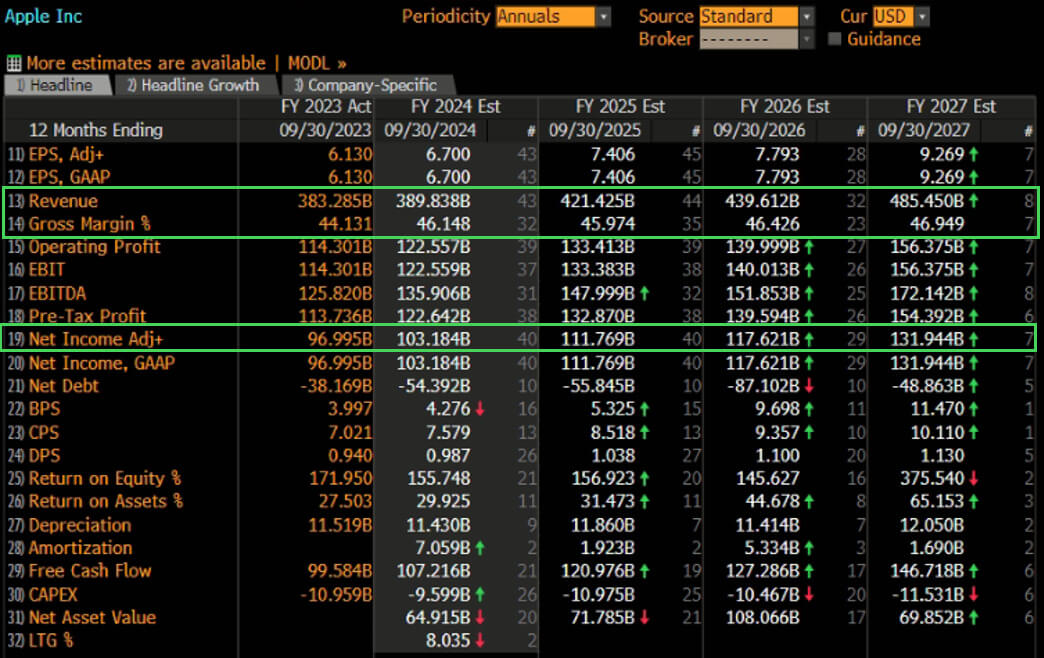Click the FY 2027 Est column header
Screen dimensions: 1044x658
[951, 107]
